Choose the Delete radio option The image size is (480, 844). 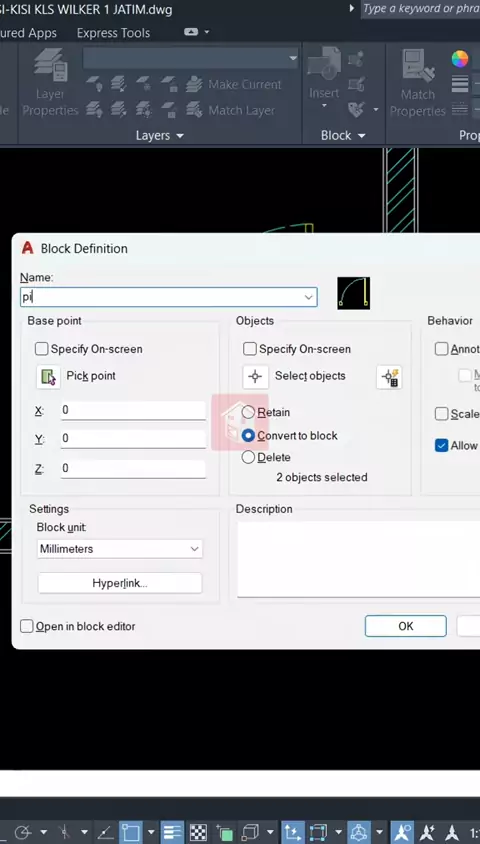point(248,458)
